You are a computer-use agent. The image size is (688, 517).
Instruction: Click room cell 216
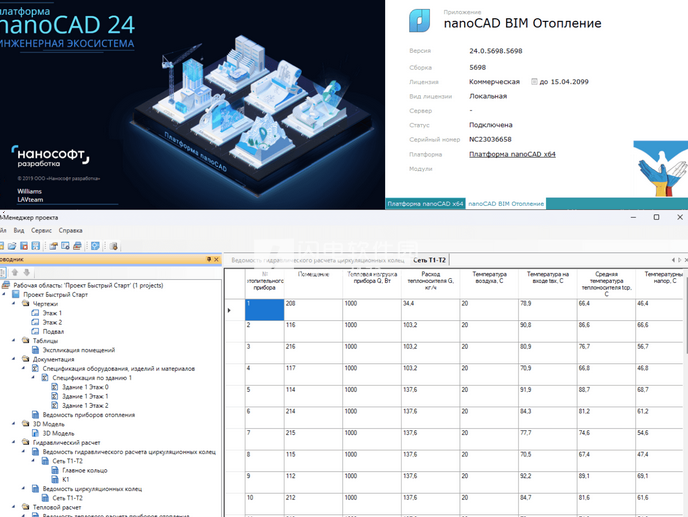(313, 353)
